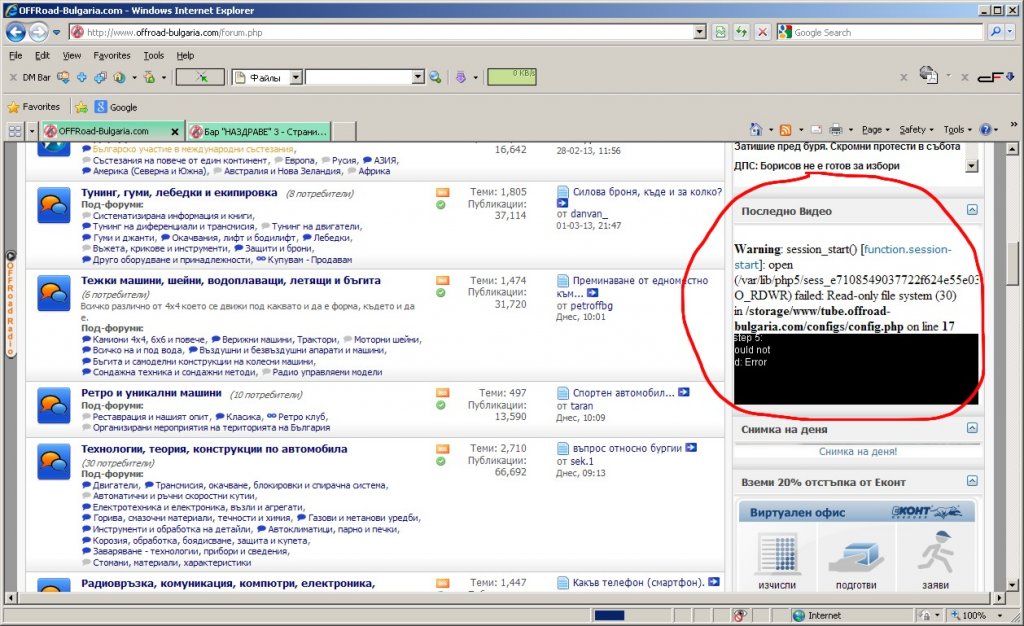
Task: Click the go-to-last-post arrow beside Спортен автомобил
Action: click(x=684, y=392)
